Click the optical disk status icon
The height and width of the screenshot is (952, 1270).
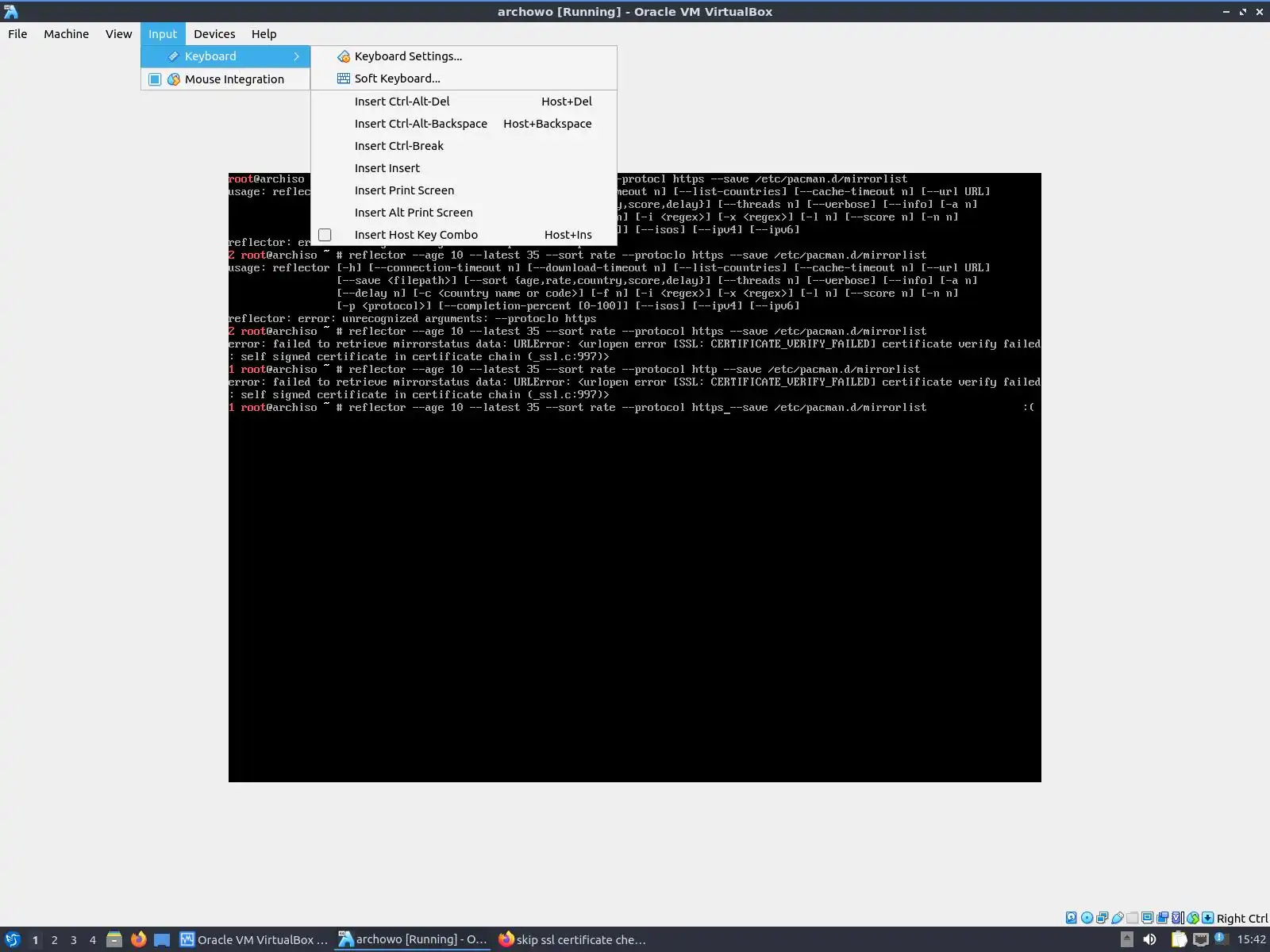pos(1087,918)
